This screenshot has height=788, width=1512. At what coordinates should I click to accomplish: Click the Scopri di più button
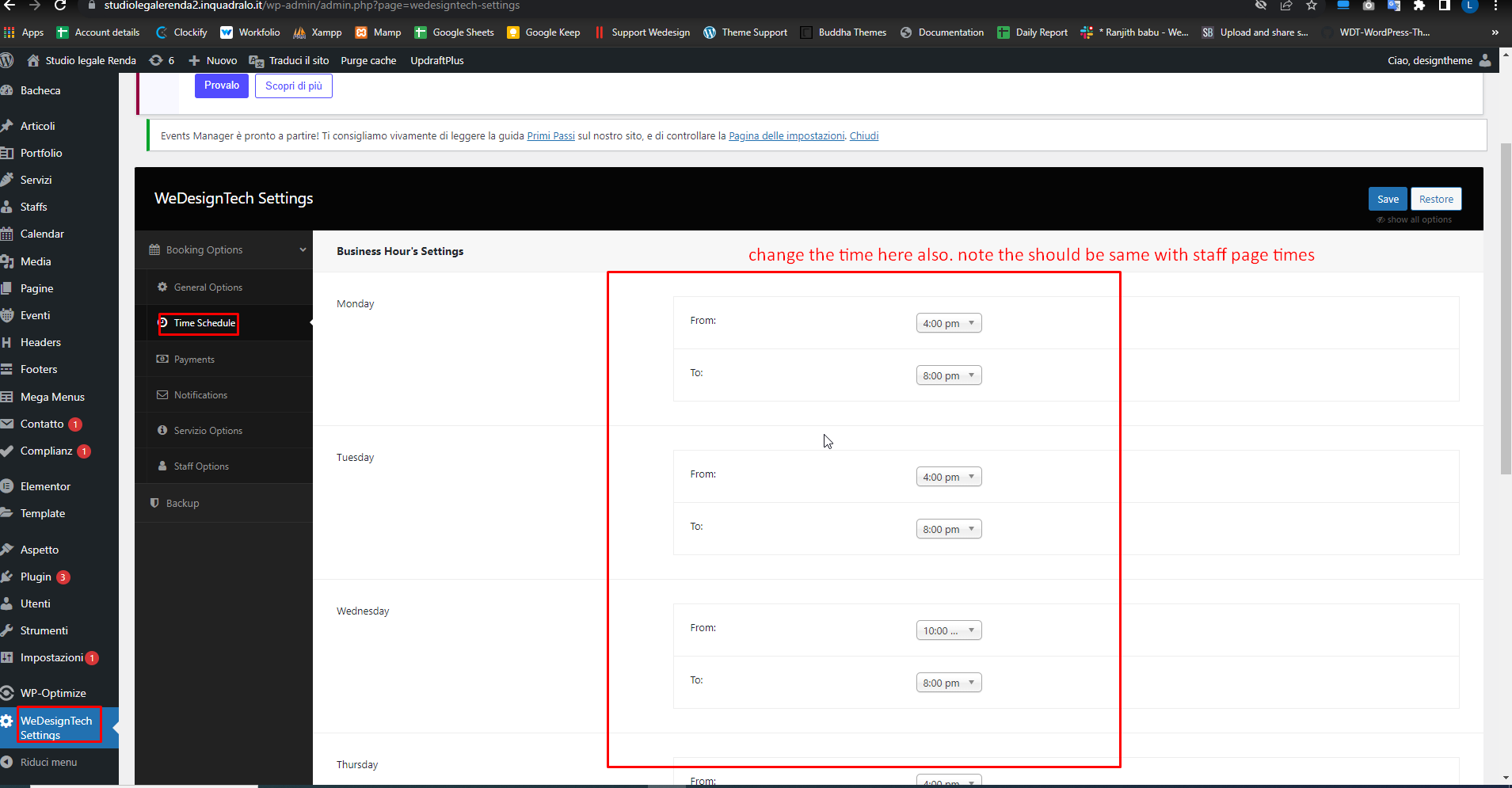coord(294,86)
